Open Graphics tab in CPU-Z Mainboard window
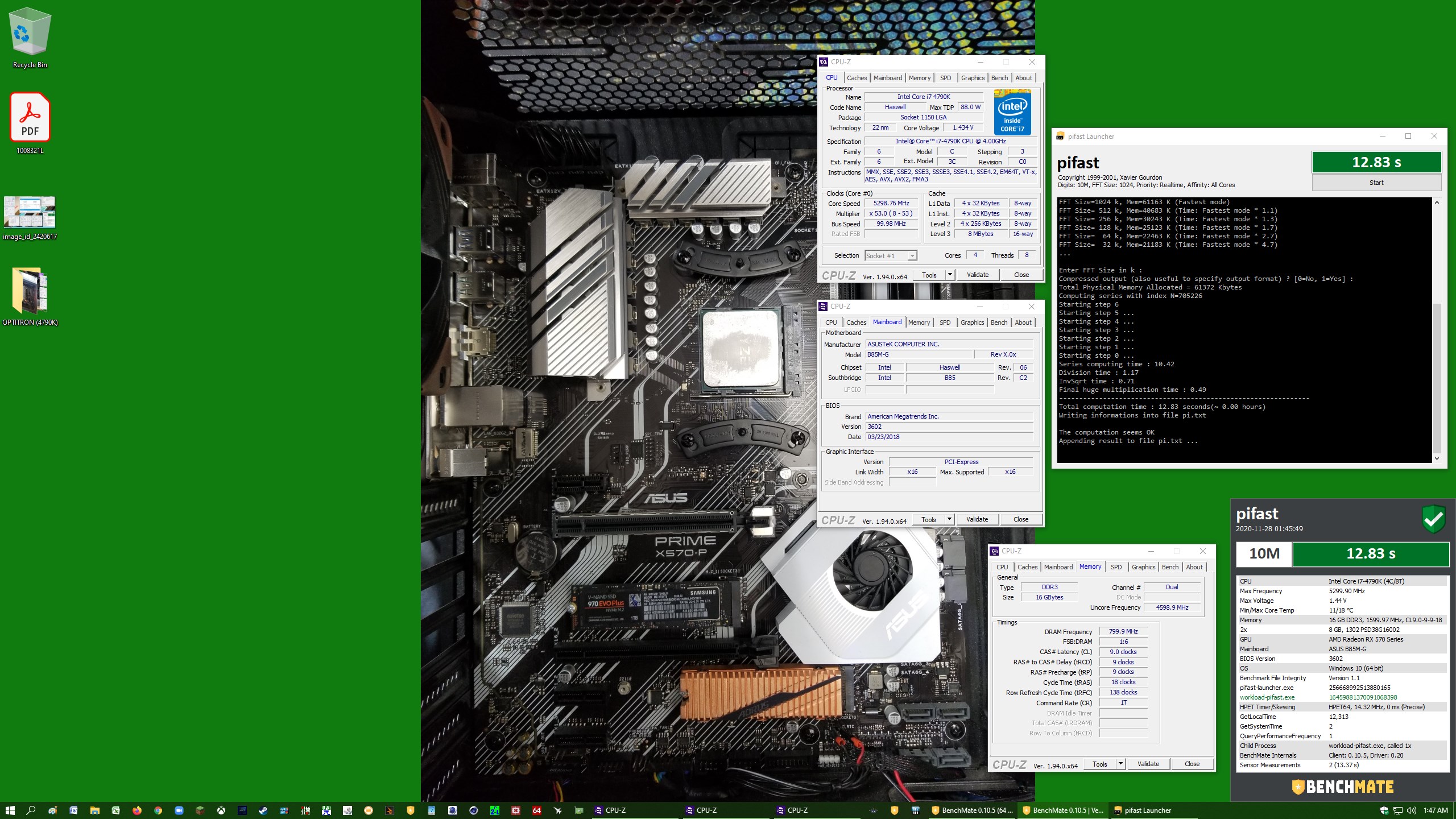This screenshot has height=819, width=1456. 972,322
